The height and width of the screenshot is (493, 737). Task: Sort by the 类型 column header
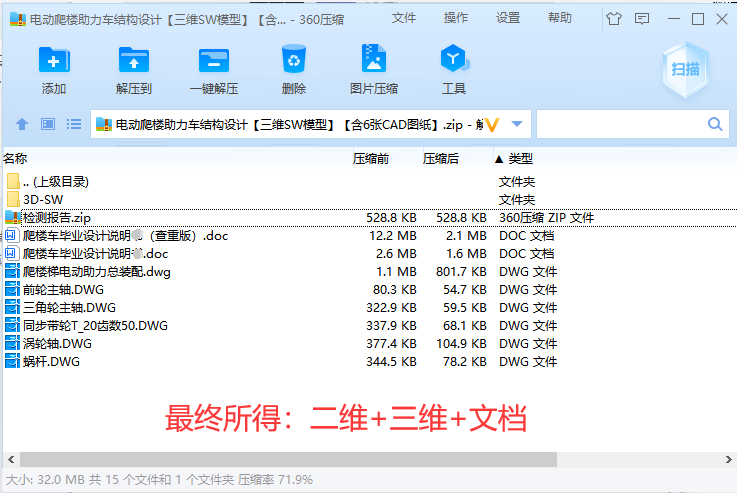click(x=520, y=159)
